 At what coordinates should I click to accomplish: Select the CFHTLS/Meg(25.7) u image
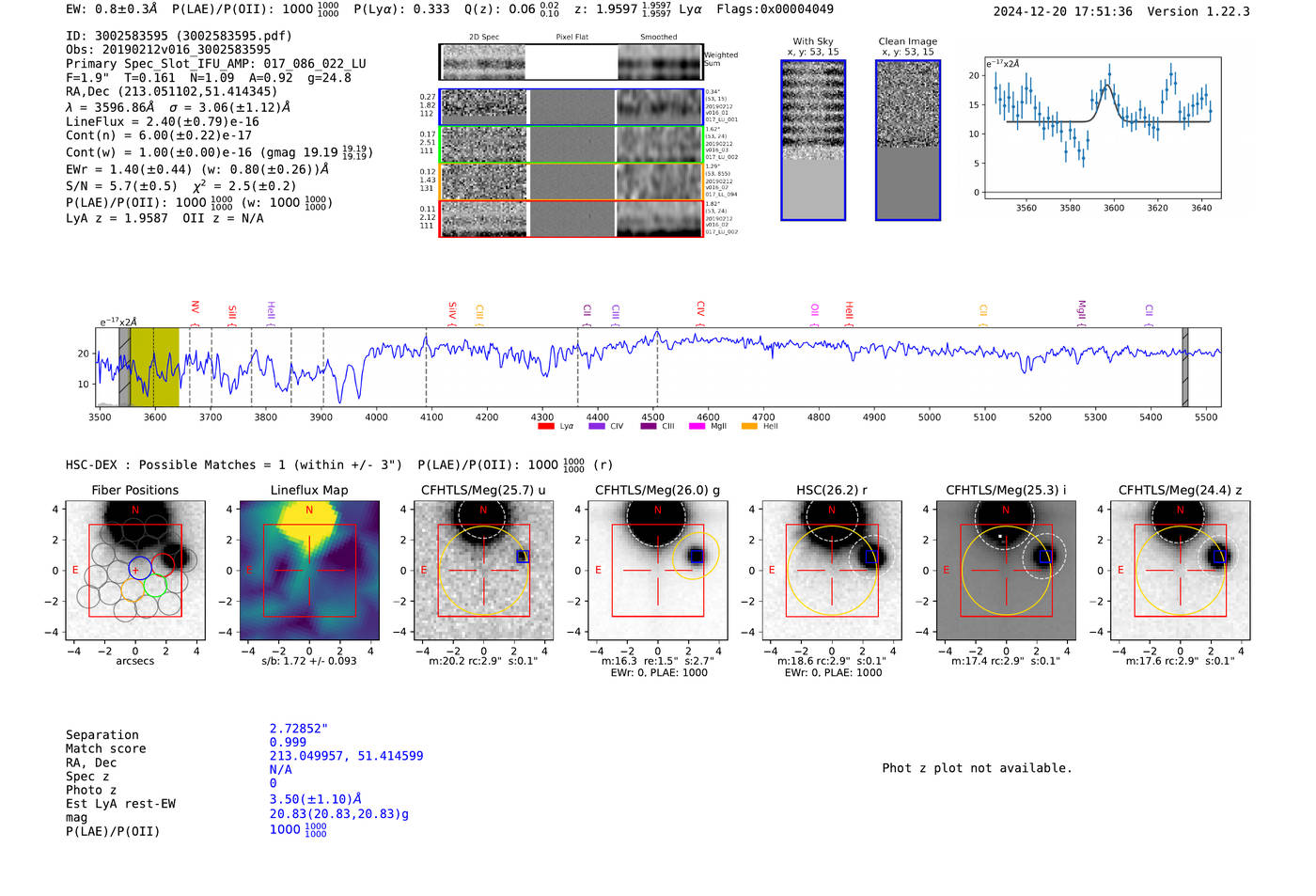coord(483,571)
